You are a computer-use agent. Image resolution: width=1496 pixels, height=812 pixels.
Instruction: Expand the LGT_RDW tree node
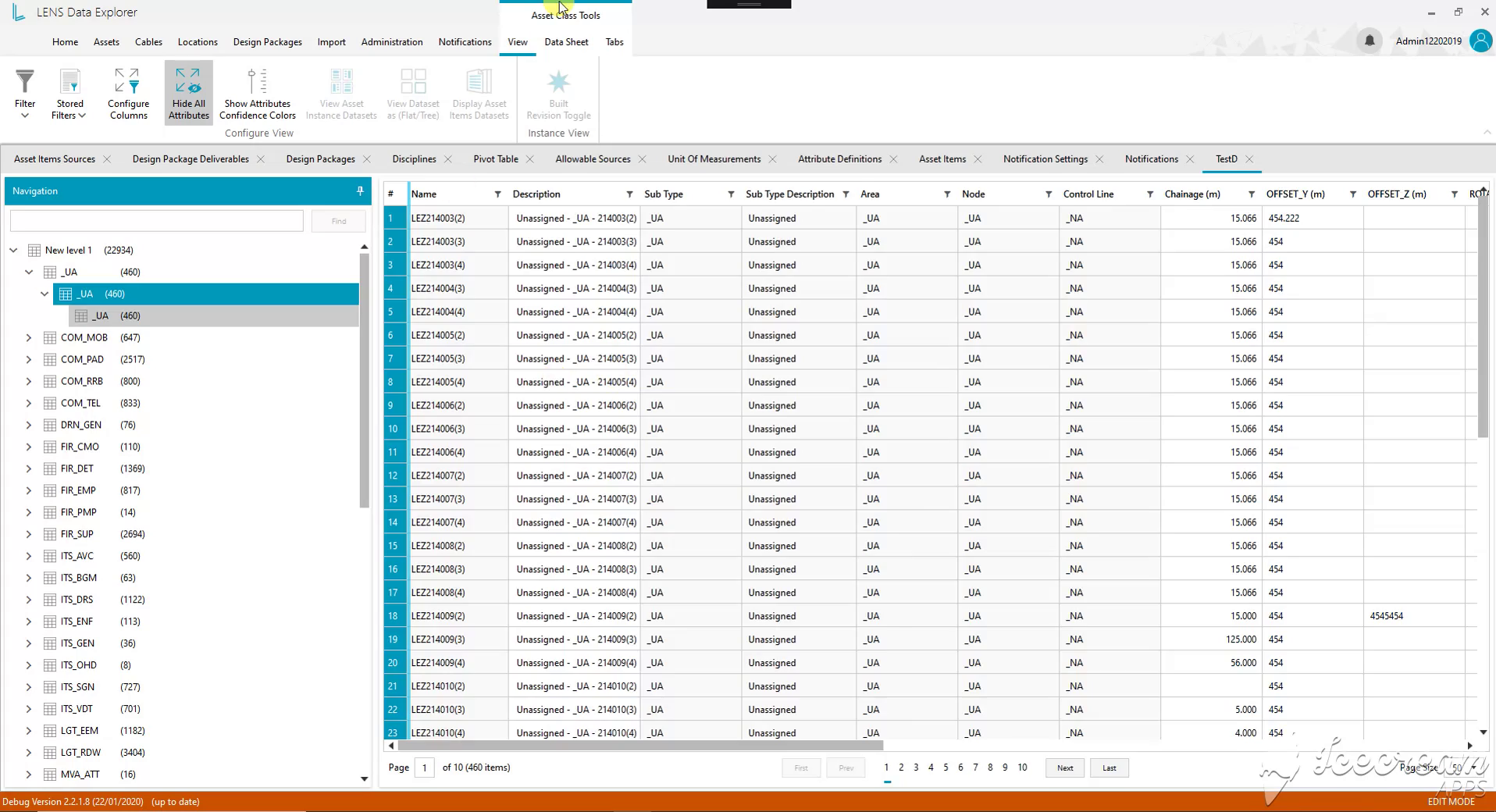tap(29, 753)
